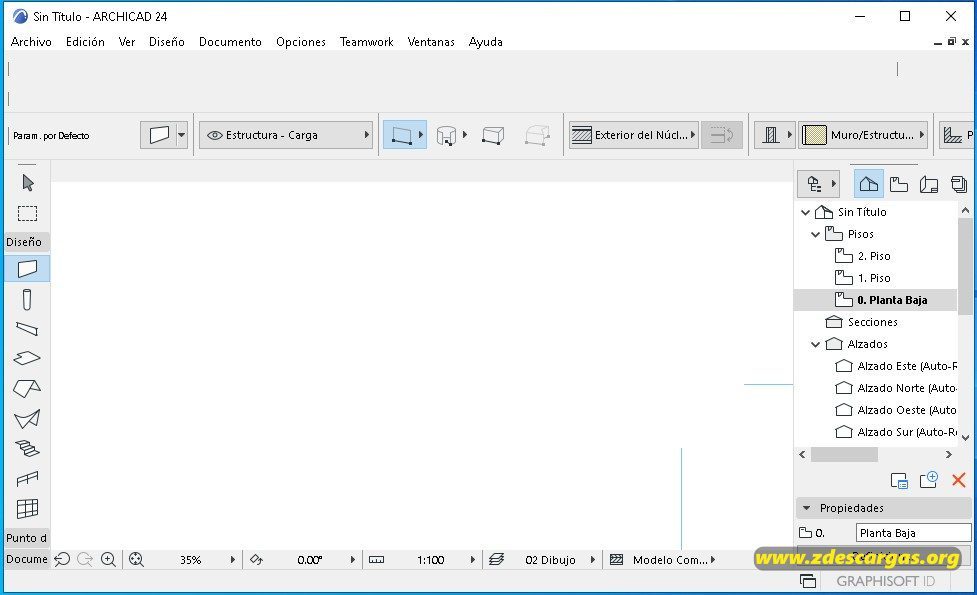
Task: Open the Muro/Estructu... building material dropdown
Action: tap(863, 135)
